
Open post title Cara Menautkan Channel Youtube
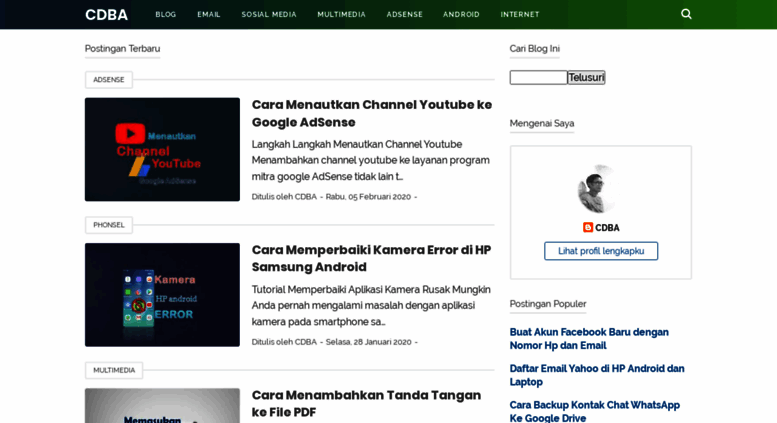point(372,113)
